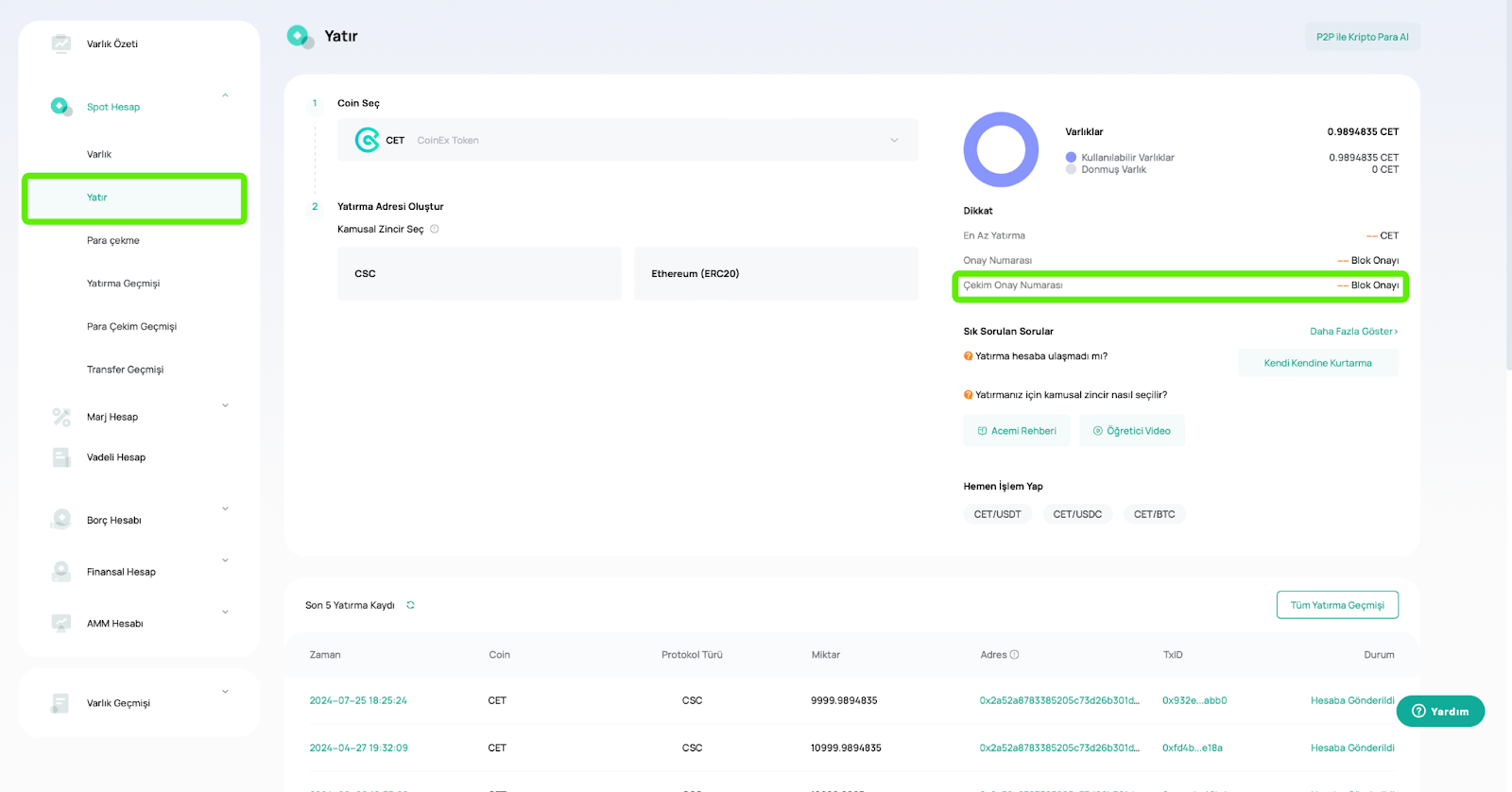The image size is (1512, 792).
Task: Click the page vertical scrollbar
Action: [1508, 184]
